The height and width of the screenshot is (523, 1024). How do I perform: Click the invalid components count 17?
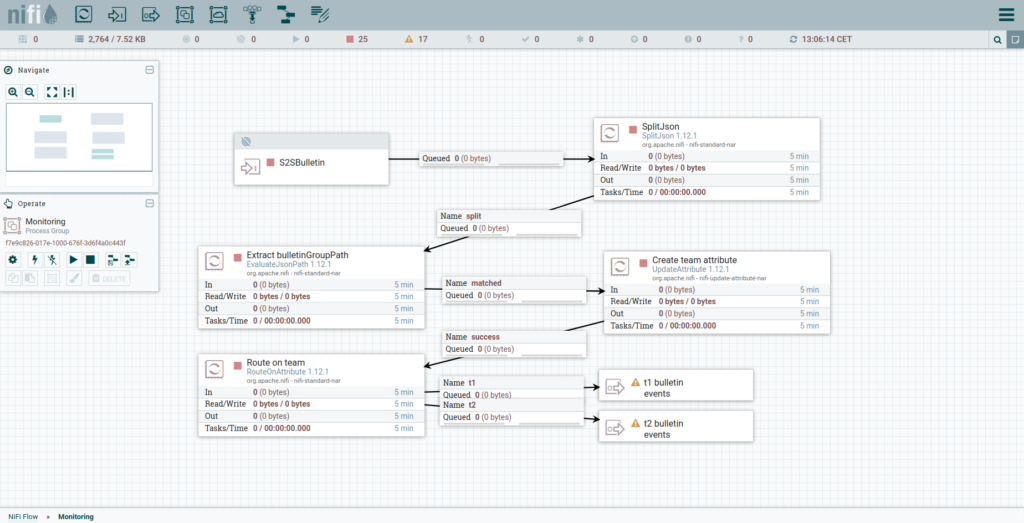click(416, 39)
